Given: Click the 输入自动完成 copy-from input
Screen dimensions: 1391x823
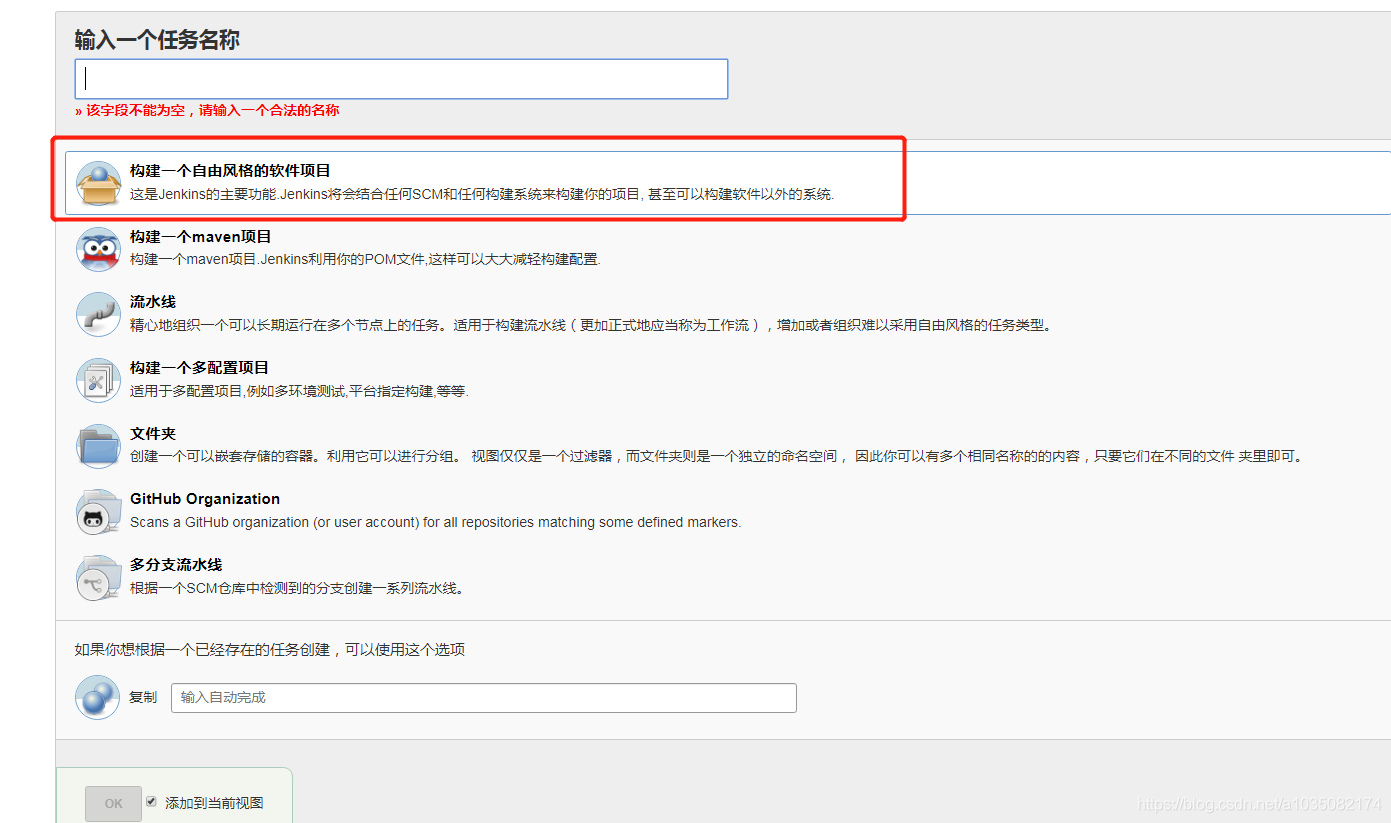Looking at the screenshot, I should [x=484, y=698].
